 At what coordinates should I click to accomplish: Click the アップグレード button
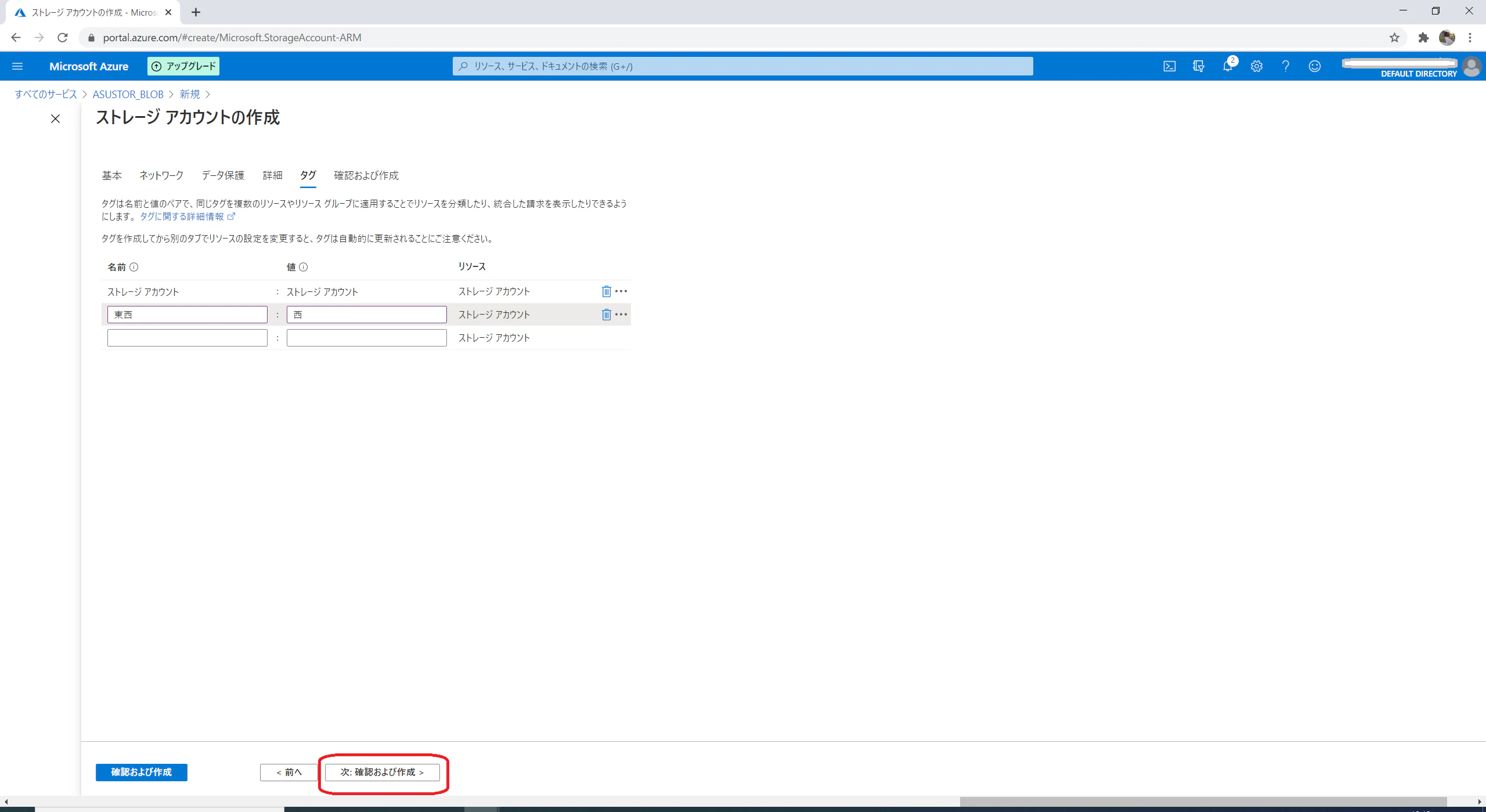pyautogui.click(x=183, y=66)
